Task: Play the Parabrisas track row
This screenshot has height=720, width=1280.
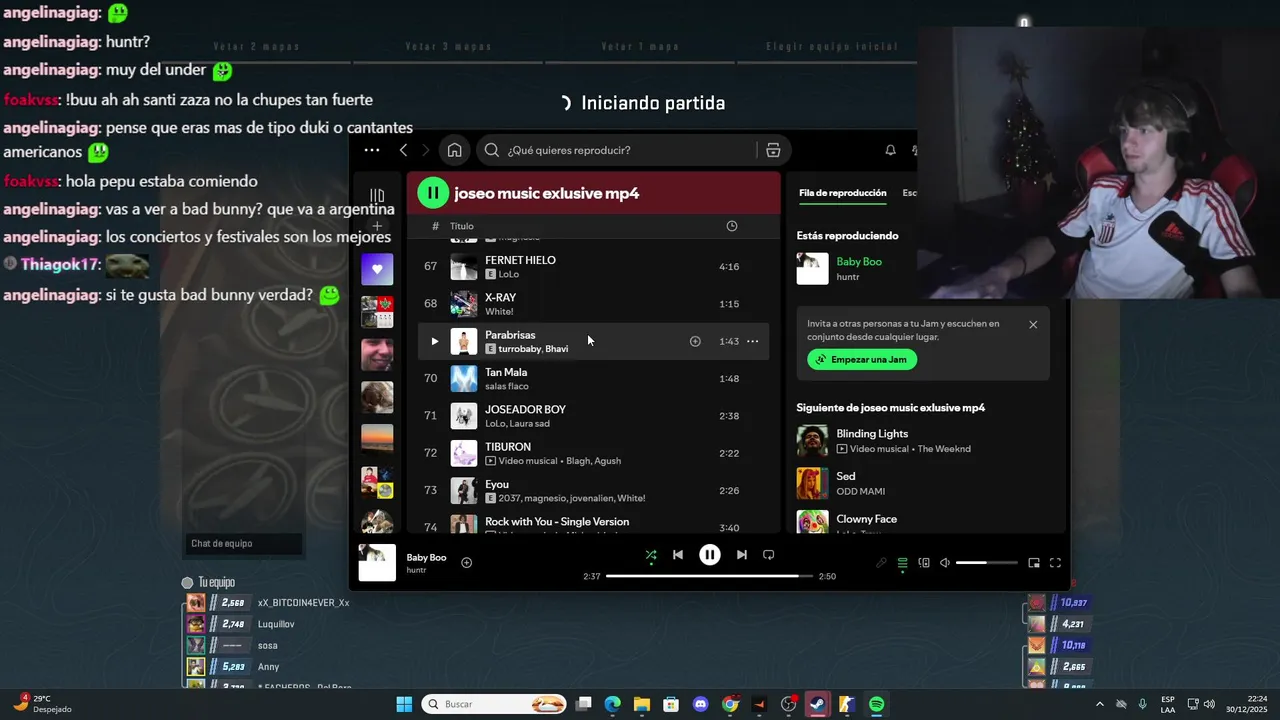Action: (x=434, y=341)
